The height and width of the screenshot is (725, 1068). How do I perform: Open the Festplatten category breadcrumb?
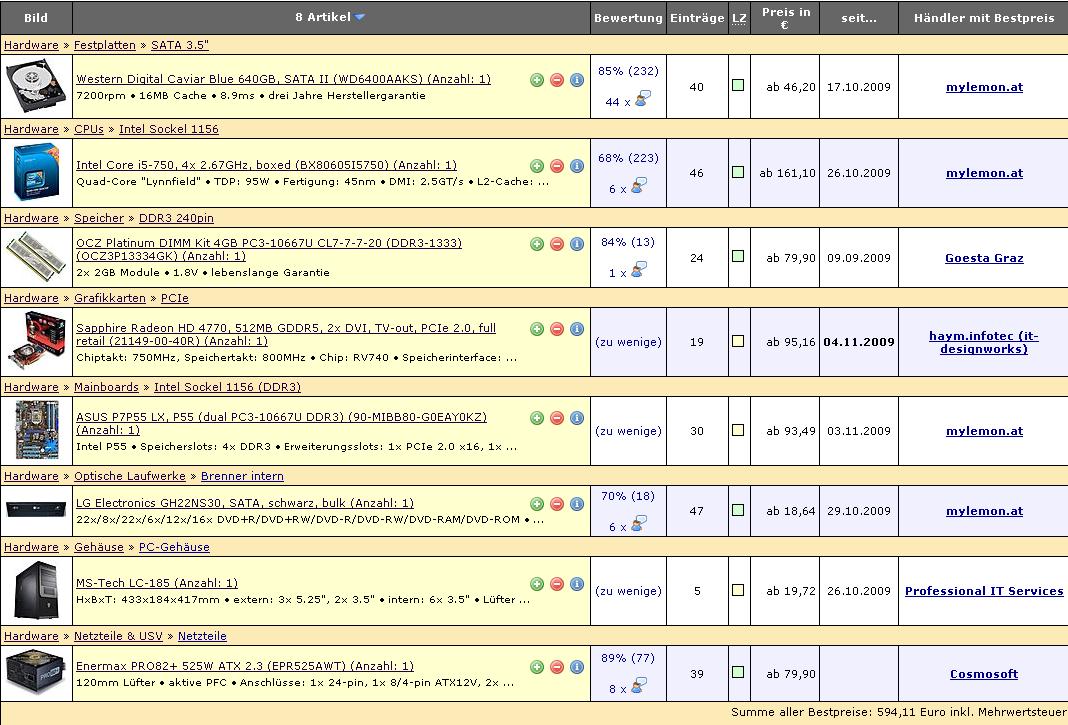(105, 45)
